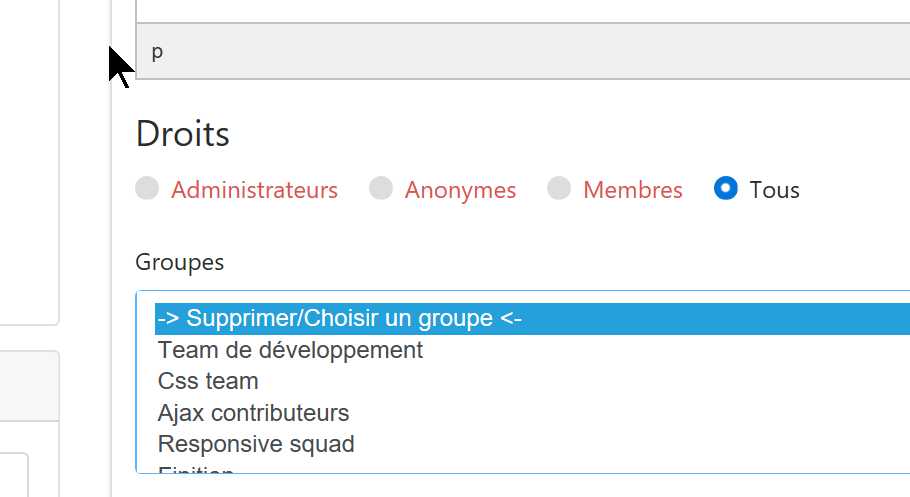Screen dimensions: 910x497
Task: Click the "p" element path in editor footer
Action: [x=157, y=52]
